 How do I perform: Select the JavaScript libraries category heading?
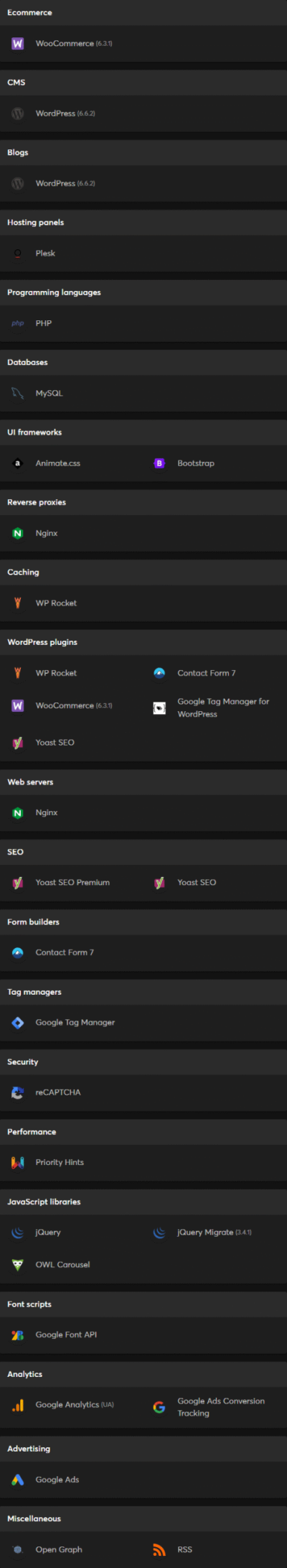tap(44, 1202)
